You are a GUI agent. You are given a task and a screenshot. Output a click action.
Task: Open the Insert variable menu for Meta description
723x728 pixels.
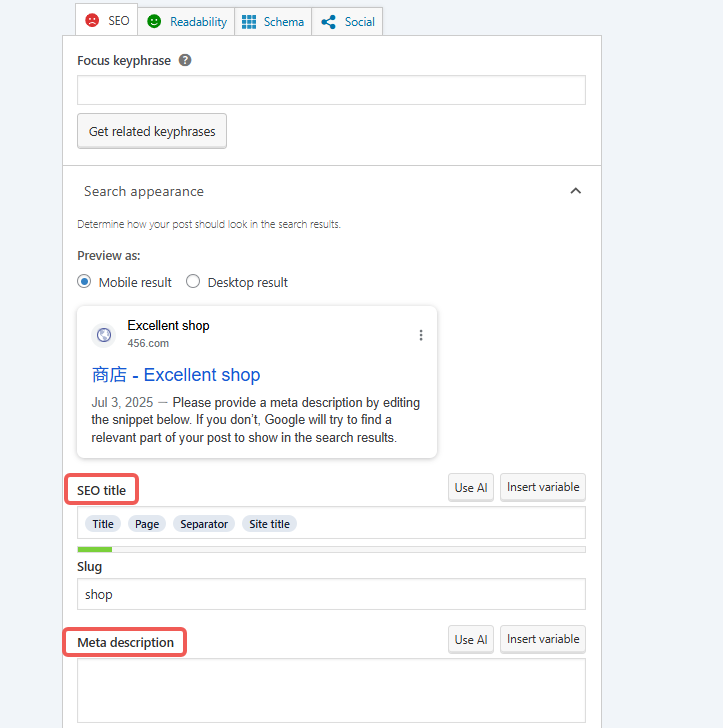[542, 639]
